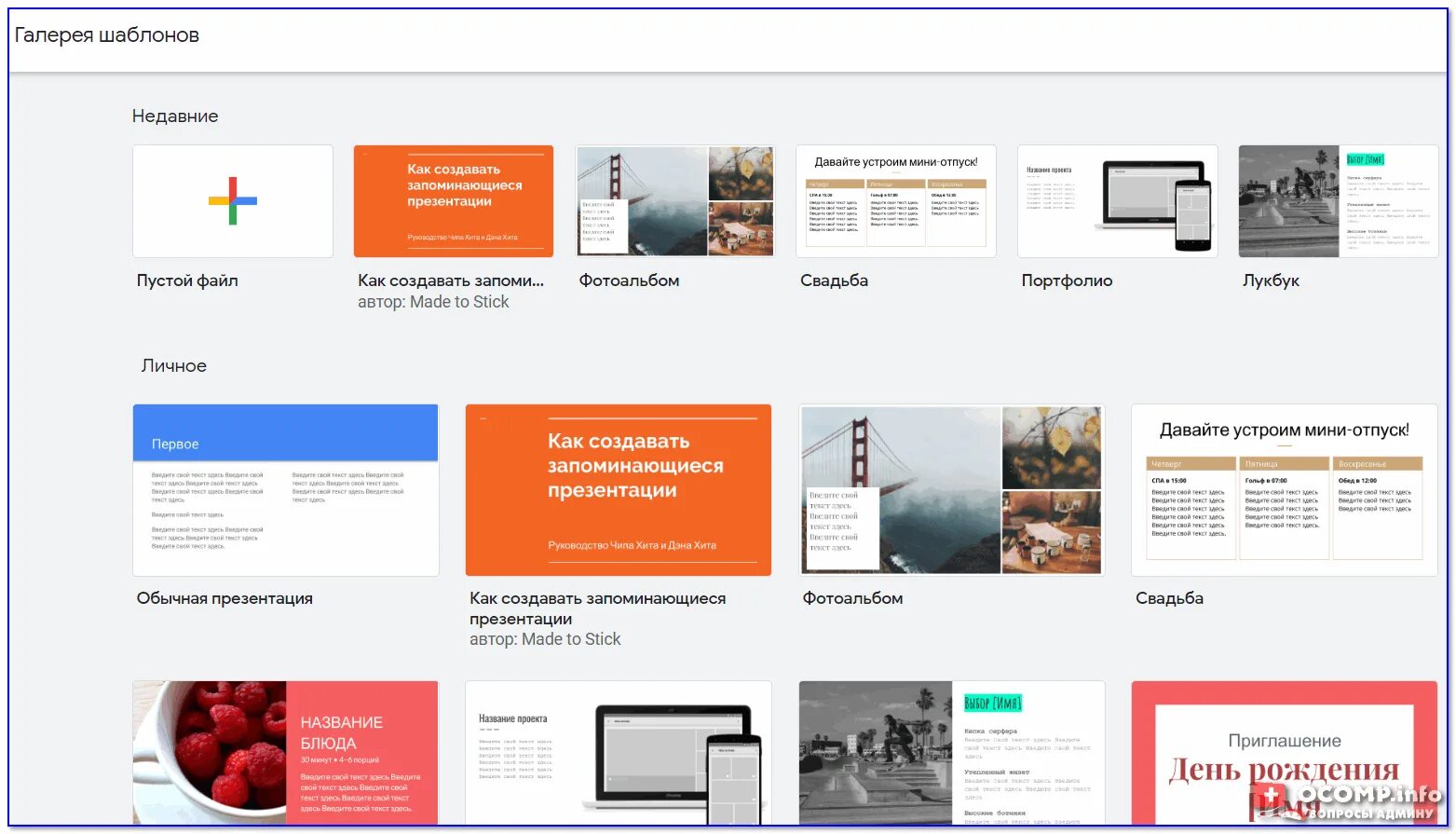
Task: Click the «Недавние» section heading
Action: [175, 116]
